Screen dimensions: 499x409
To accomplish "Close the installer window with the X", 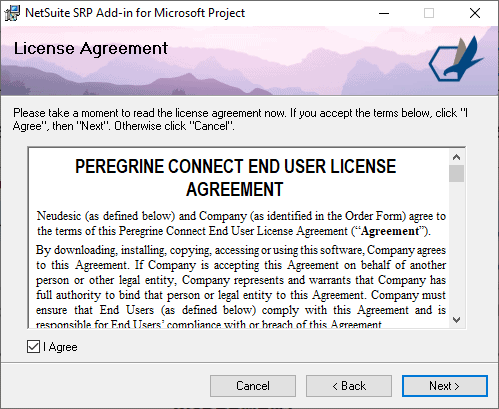I will pyautogui.click(x=475, y=13).
